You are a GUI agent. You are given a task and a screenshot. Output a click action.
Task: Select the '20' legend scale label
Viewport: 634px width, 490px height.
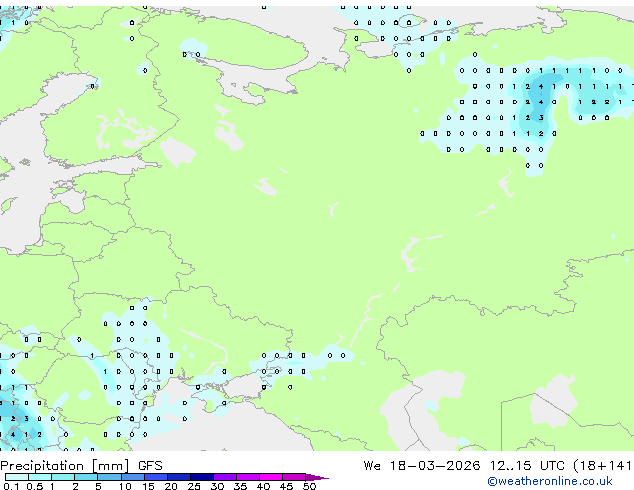[171, 486]
